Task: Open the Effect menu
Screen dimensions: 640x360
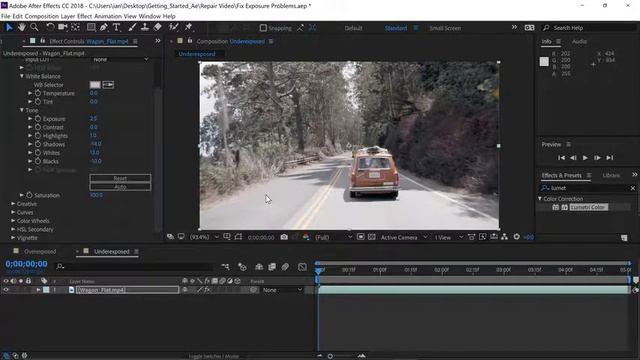Action: pos(84,16)
